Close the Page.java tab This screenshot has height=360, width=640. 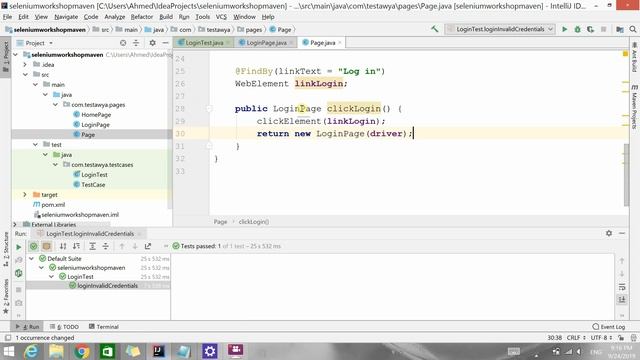[340, 42]
